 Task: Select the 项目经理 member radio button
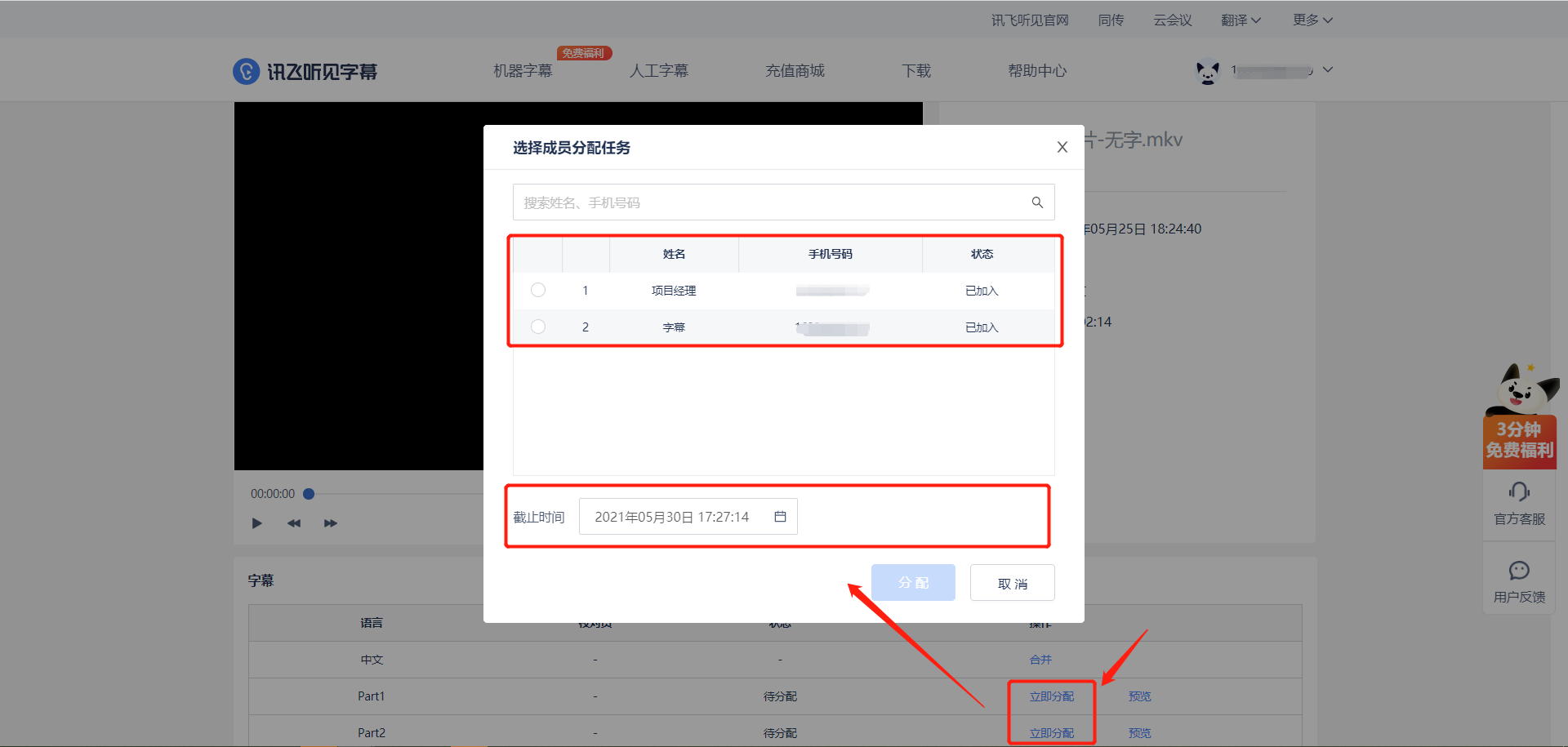538,290
